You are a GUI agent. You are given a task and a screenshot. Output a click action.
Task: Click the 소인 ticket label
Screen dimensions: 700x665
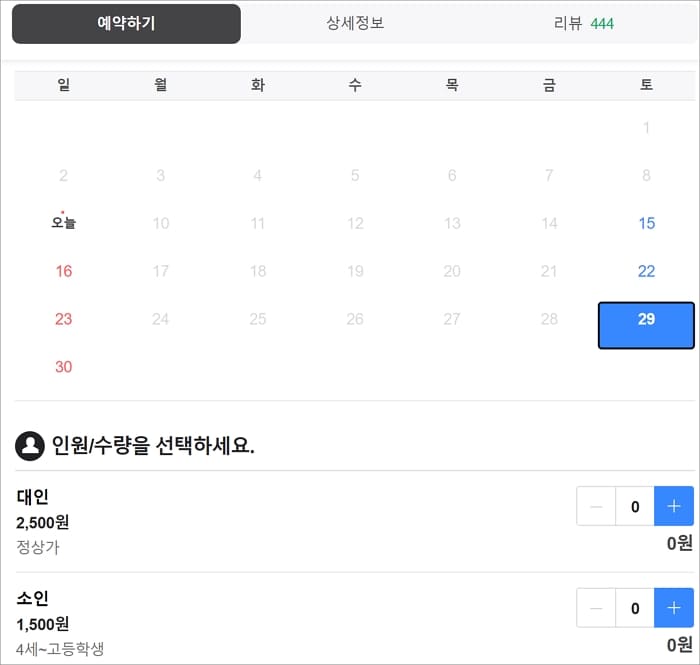click(33, 598)
